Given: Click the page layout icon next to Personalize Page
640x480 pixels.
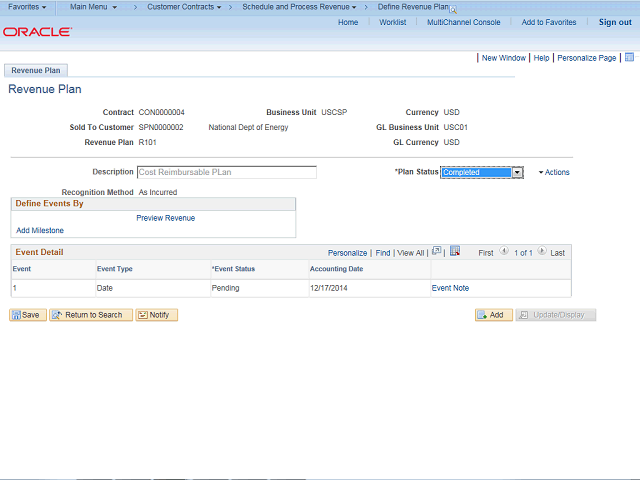Looking at the screenshot, I should click(629, 58).
